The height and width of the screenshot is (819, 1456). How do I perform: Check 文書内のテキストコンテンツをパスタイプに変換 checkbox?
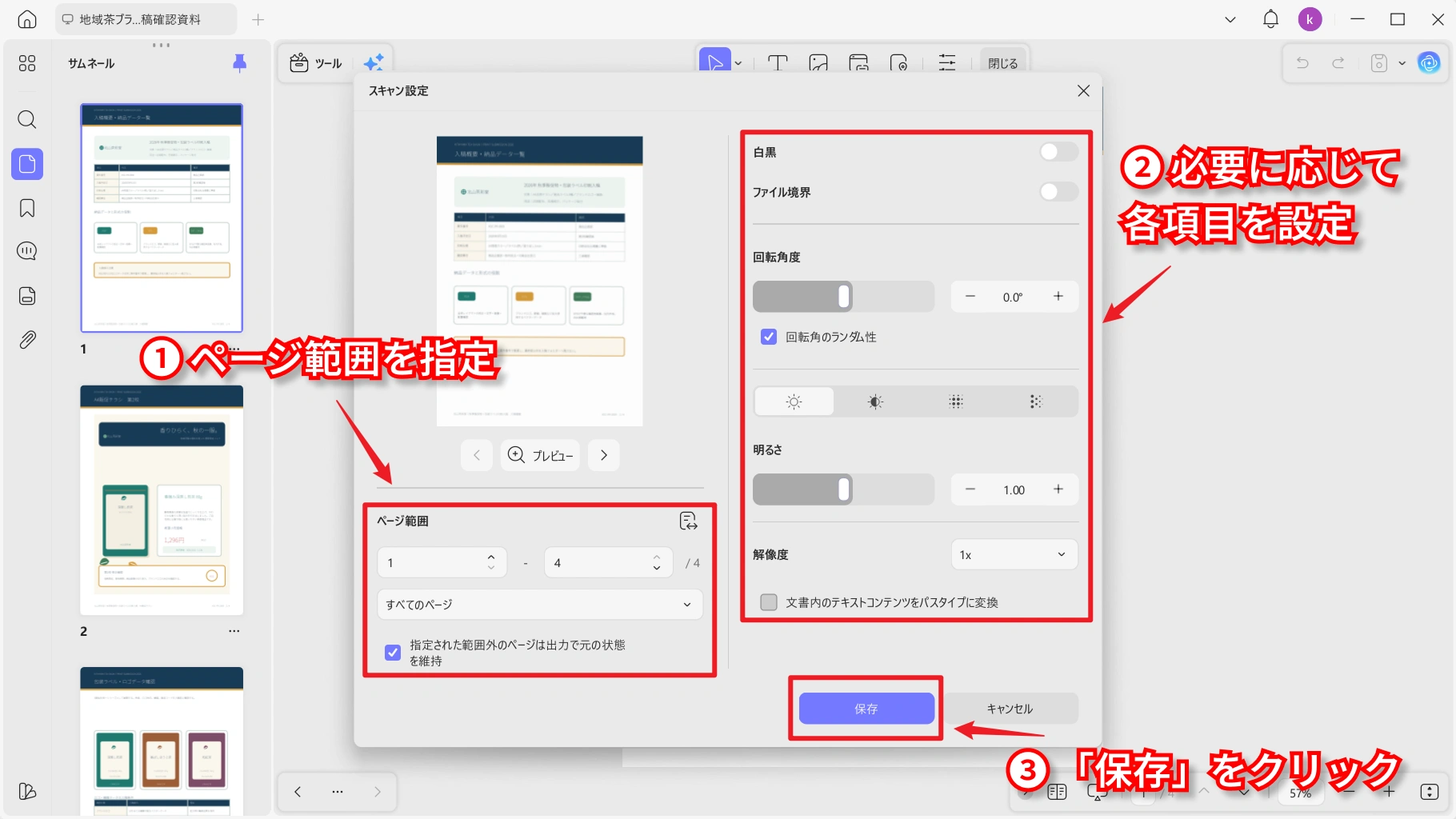pos(769,602)
